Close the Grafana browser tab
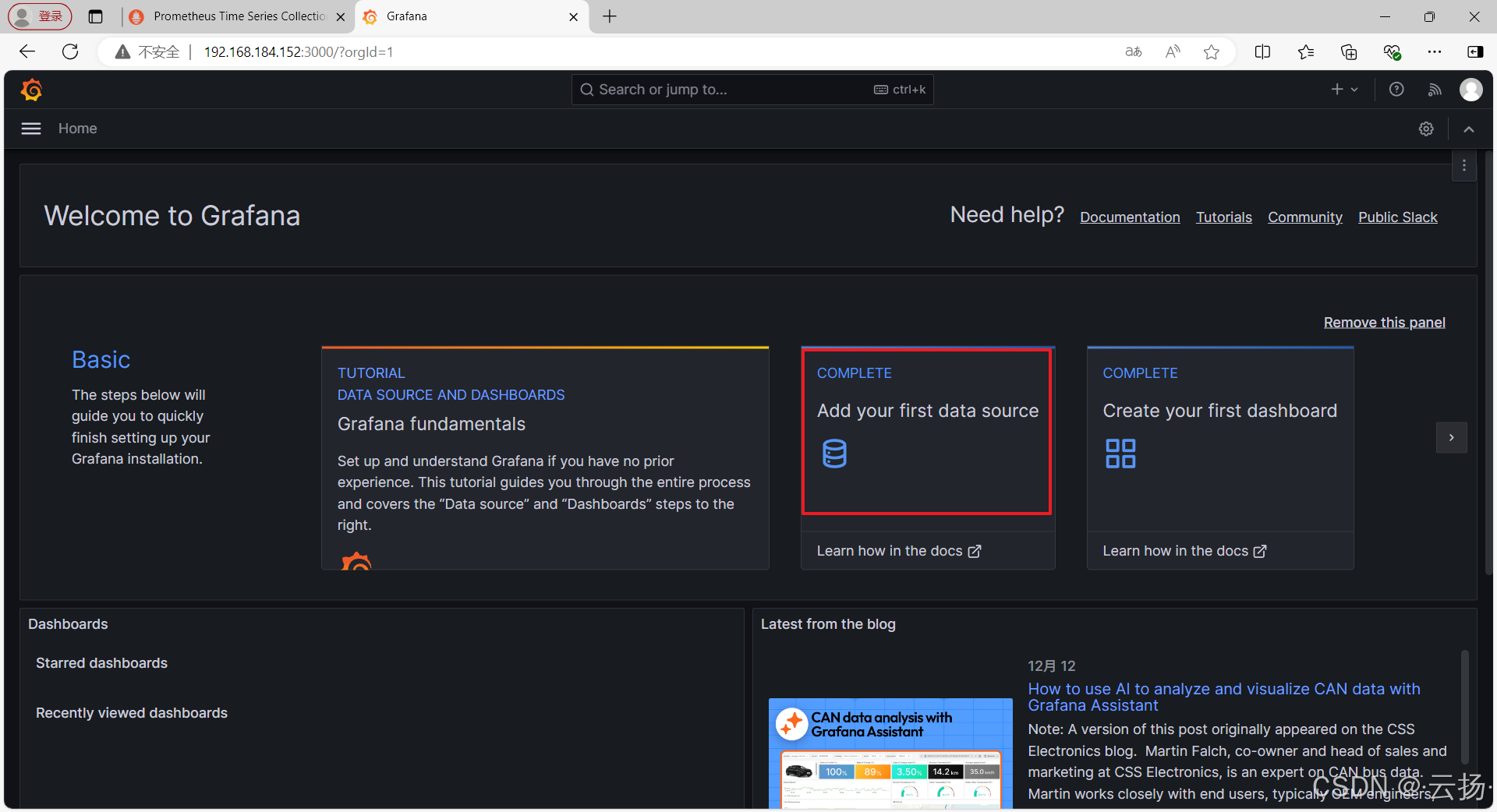This screenshot has height=812, width=1497. click(574, 16)
